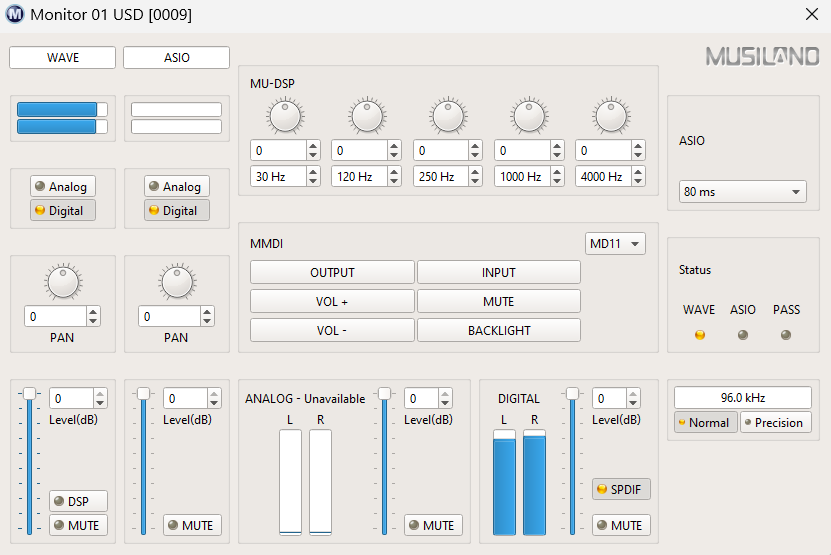Image resolution: width=831 pixels, height=555 pixels.
Task: Select Precision clock mode
Action: tap(775, 422)
